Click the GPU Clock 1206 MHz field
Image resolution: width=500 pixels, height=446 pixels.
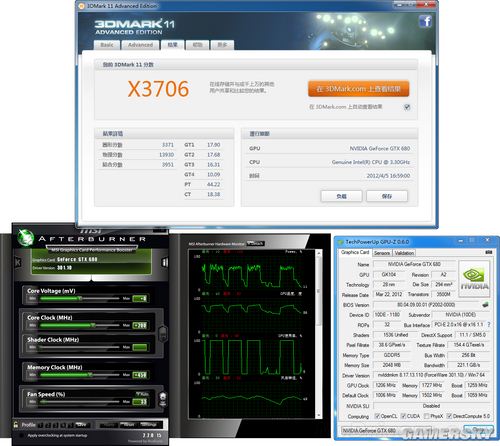386,385
